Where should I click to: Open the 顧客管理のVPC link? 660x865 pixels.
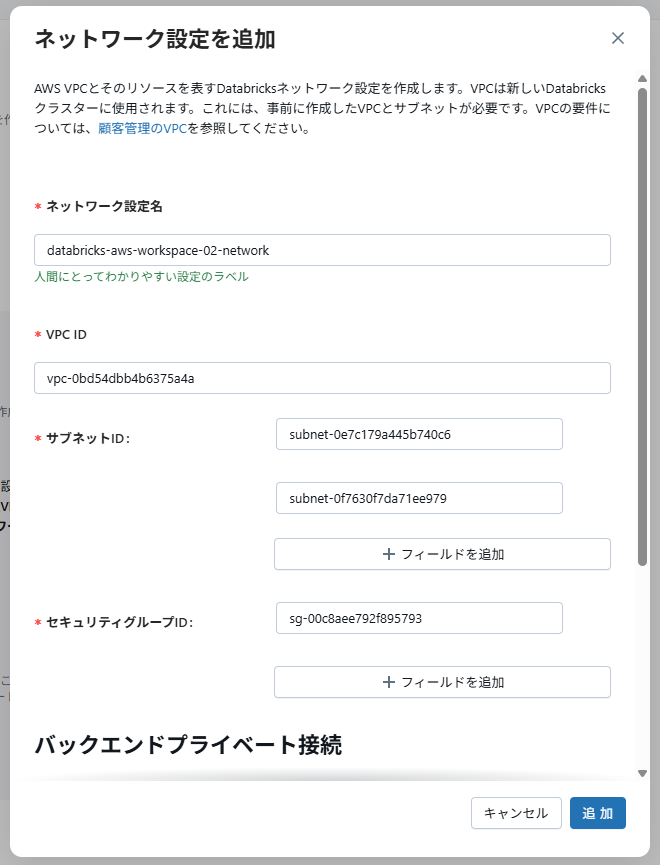142,129
